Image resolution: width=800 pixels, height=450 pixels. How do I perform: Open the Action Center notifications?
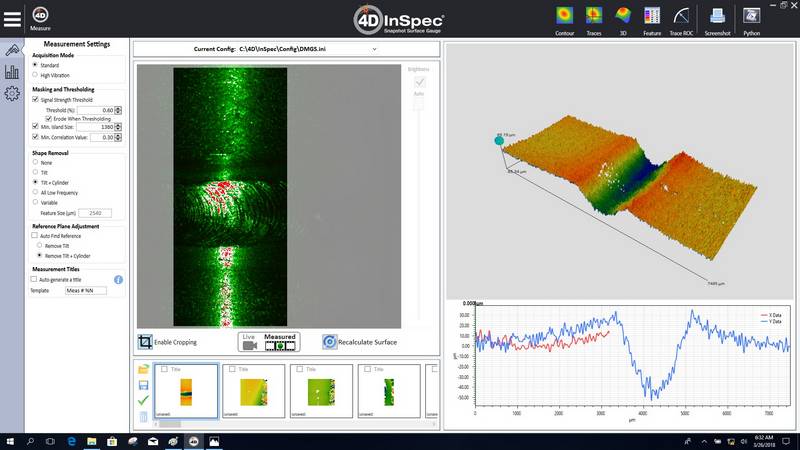(x=786, y=442)
